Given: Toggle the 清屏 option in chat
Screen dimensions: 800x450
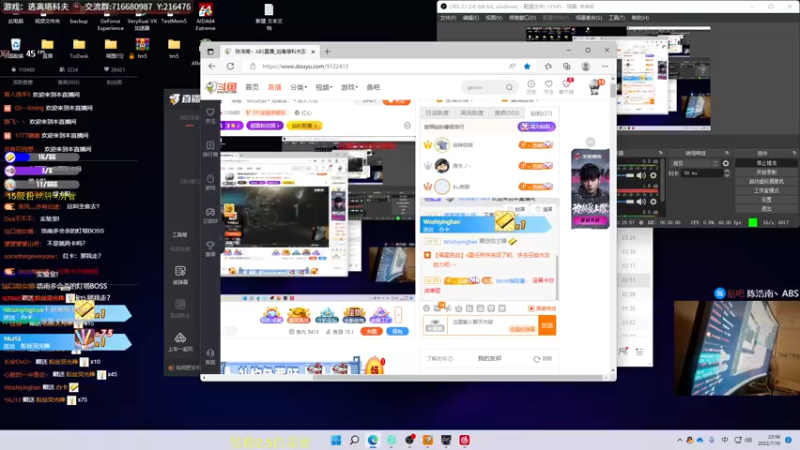Looking at the screenshot, I should [544, 209].
